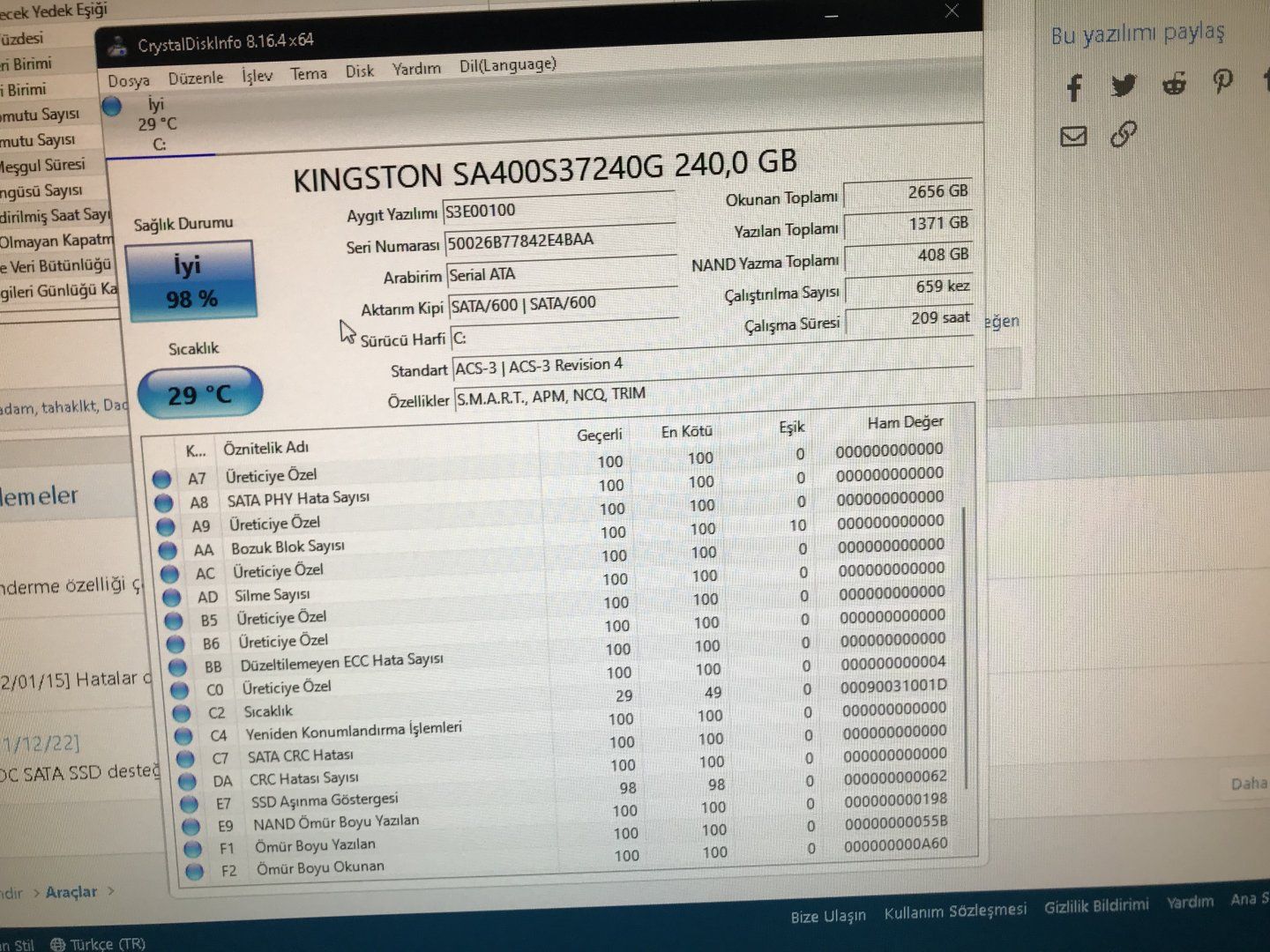The image size is (1270, 952).
Task: Click the Okunan Toplamı value 2656 GB
Action: point(908,192)
